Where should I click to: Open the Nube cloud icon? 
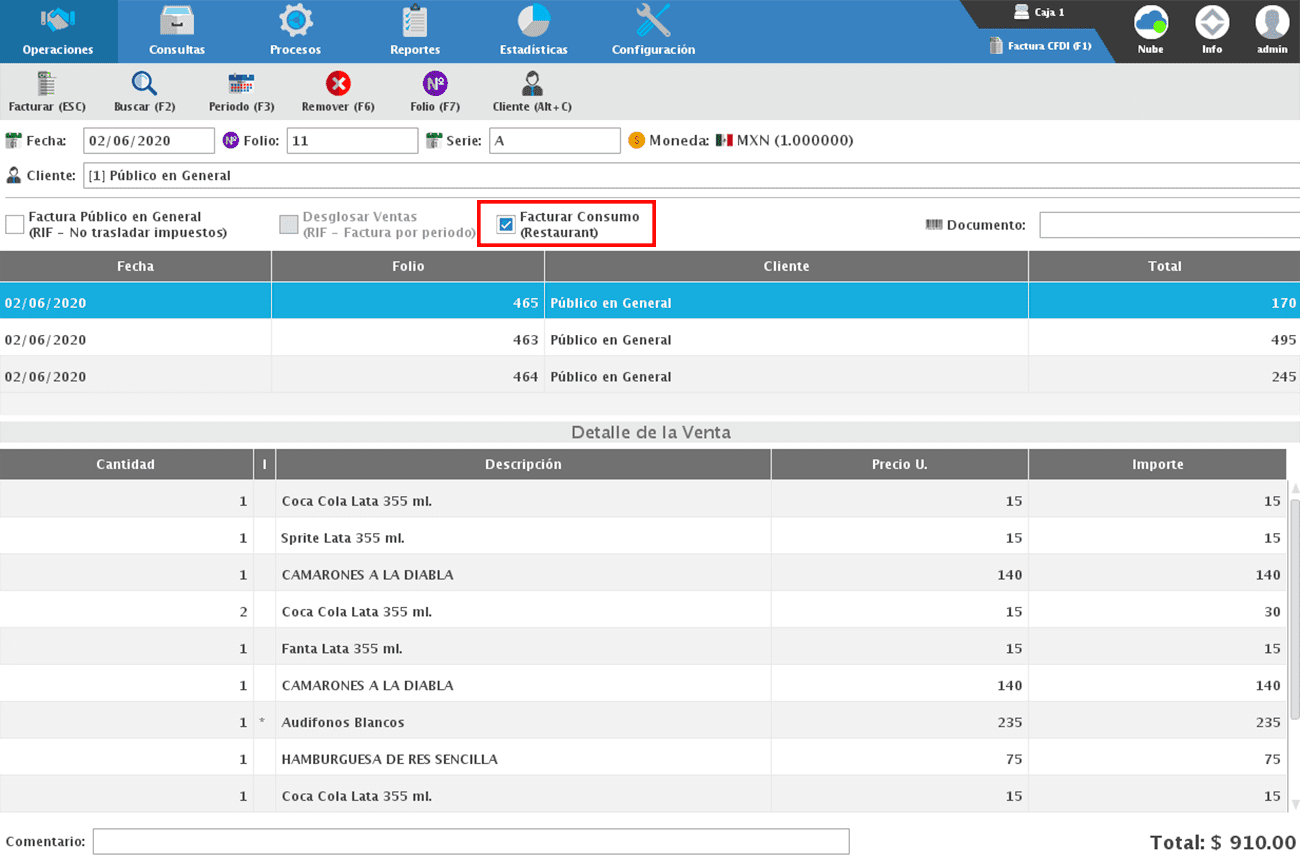coord(1150,23)
